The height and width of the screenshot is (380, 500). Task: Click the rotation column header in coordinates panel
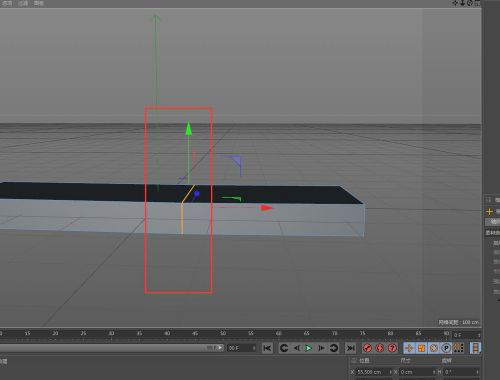pyautogui.click(x=447, y=360)
